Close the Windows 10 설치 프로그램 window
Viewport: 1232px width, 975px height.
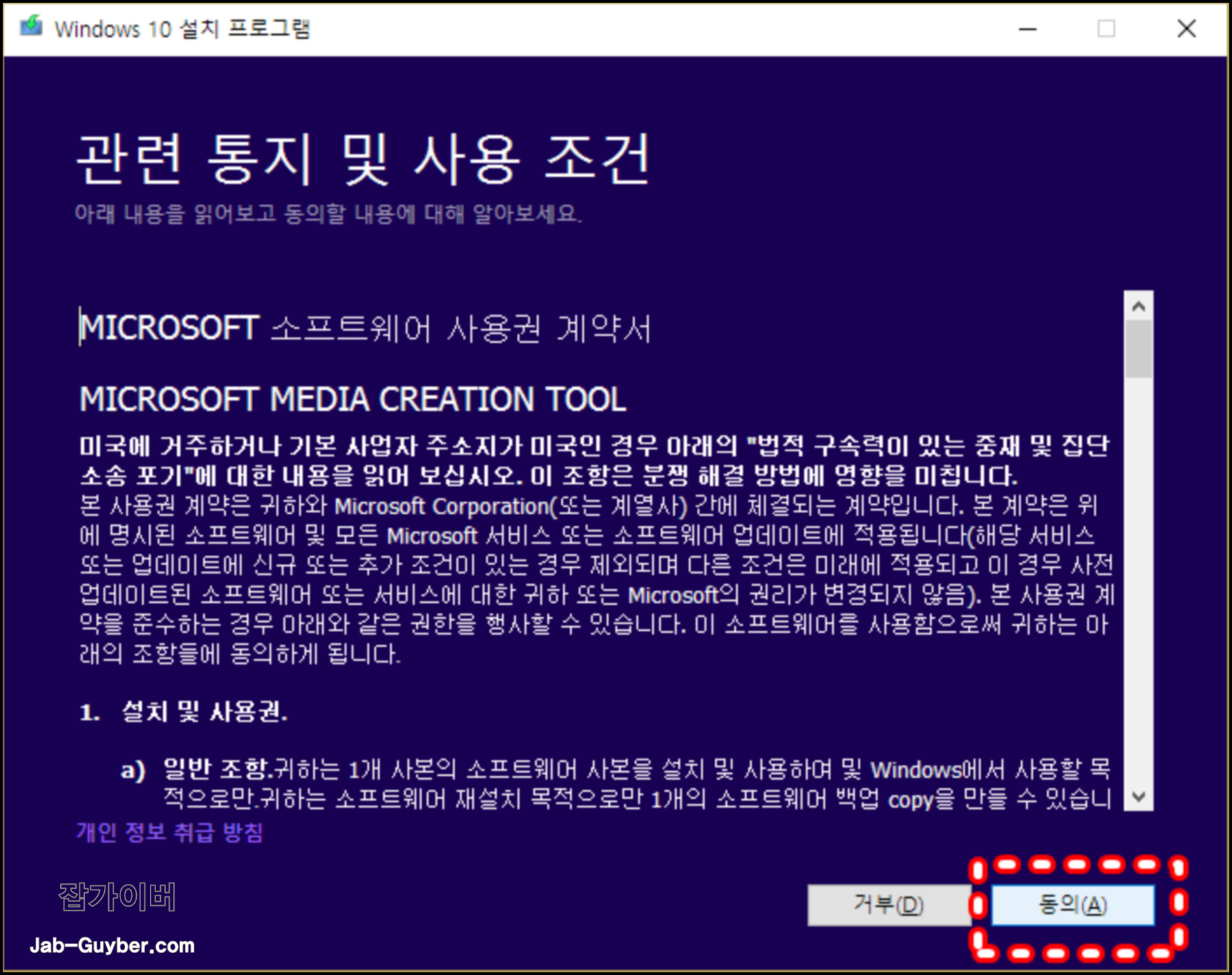[1186, 29]
